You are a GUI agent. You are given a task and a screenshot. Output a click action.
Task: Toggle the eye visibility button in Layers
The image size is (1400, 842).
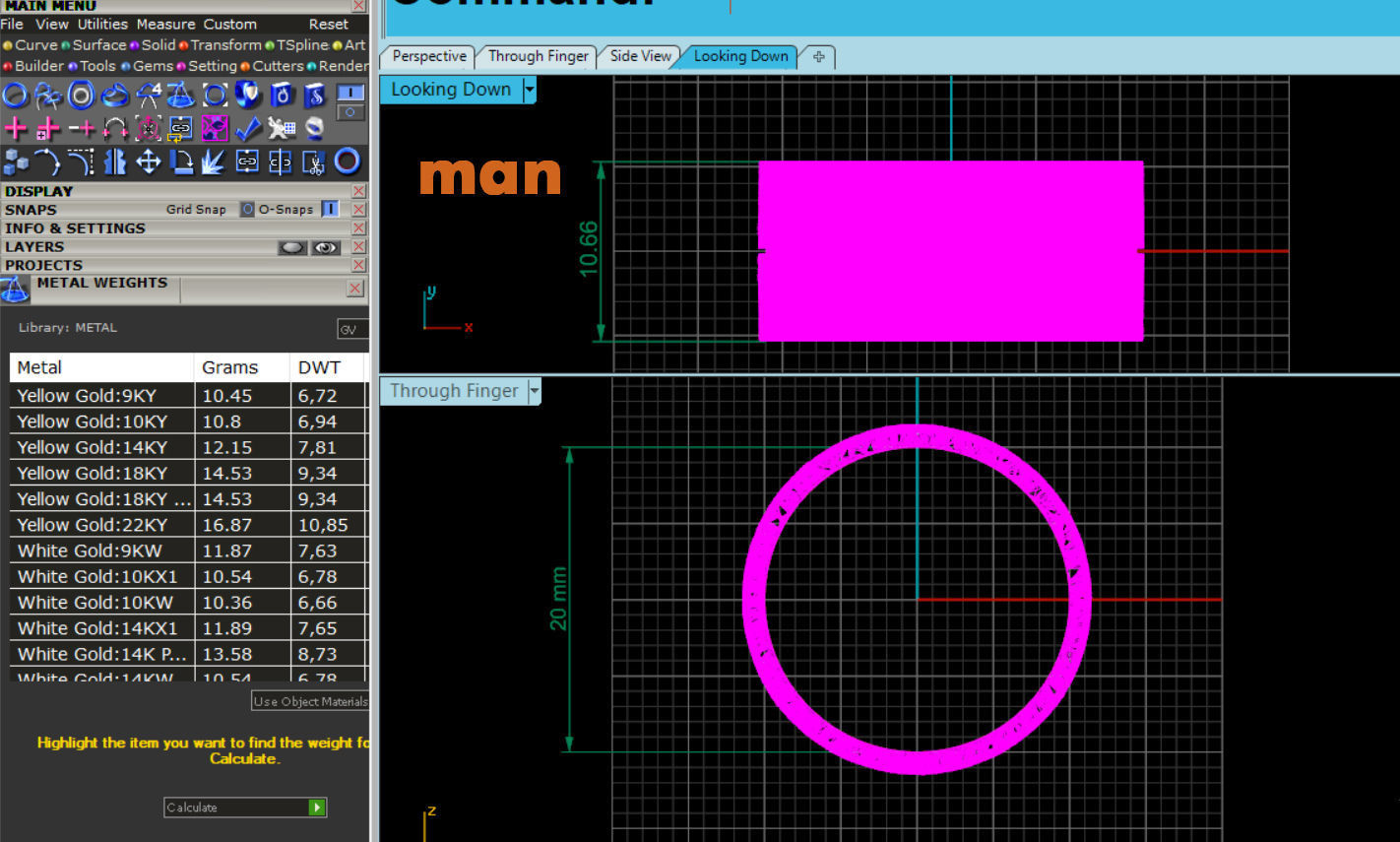point(326,247)
